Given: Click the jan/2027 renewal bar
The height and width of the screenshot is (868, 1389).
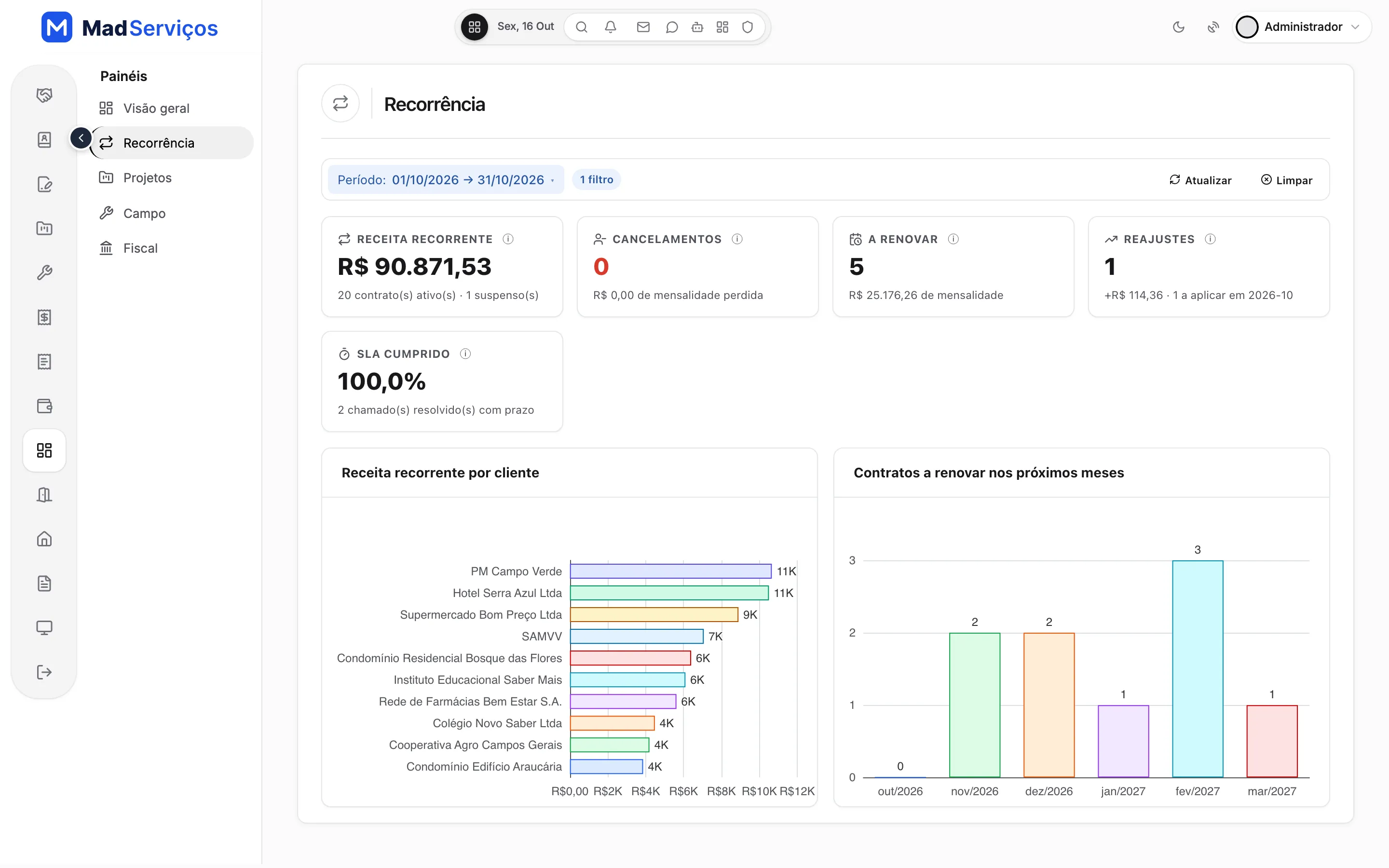Looking at the screenshot, I should (x=1123, y=741).
